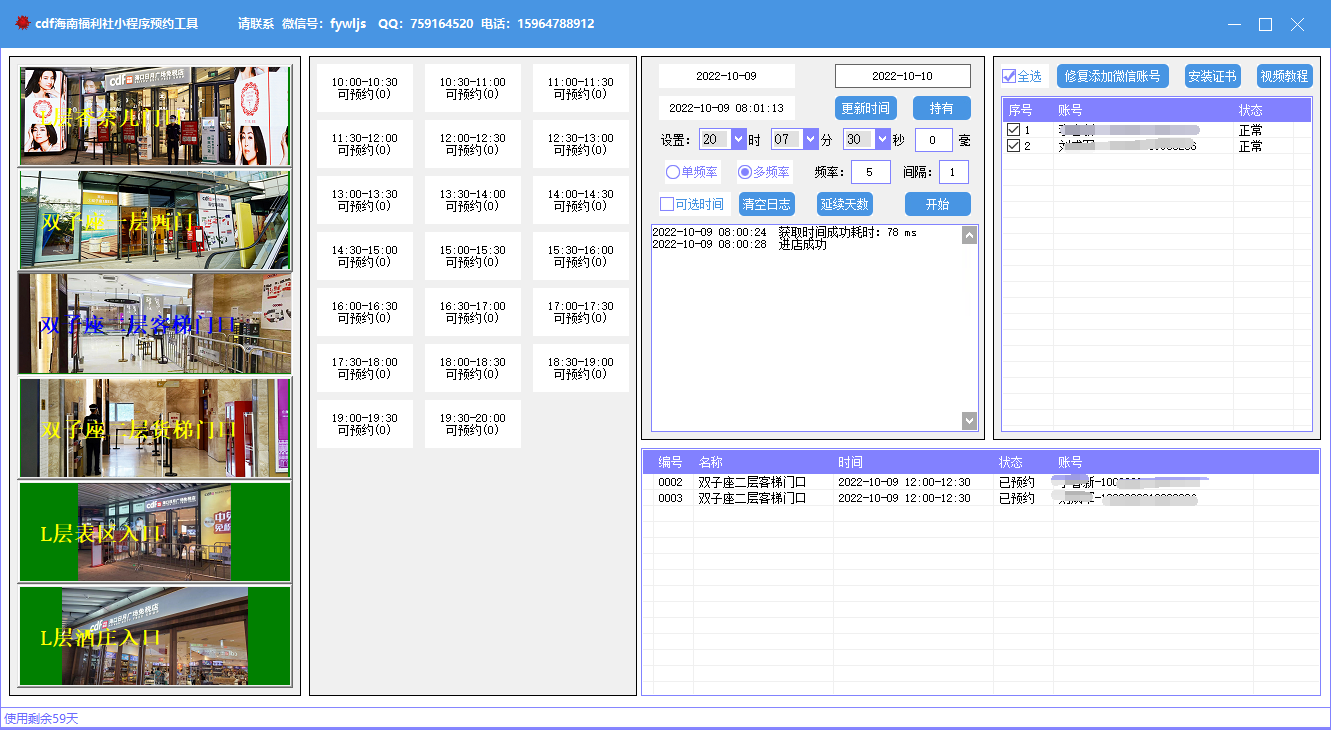The height and width of the screenshot is (730, 1331).
Task: Click the 安装证书 button
Action: pyautogui.click(x=1213, y=76)
